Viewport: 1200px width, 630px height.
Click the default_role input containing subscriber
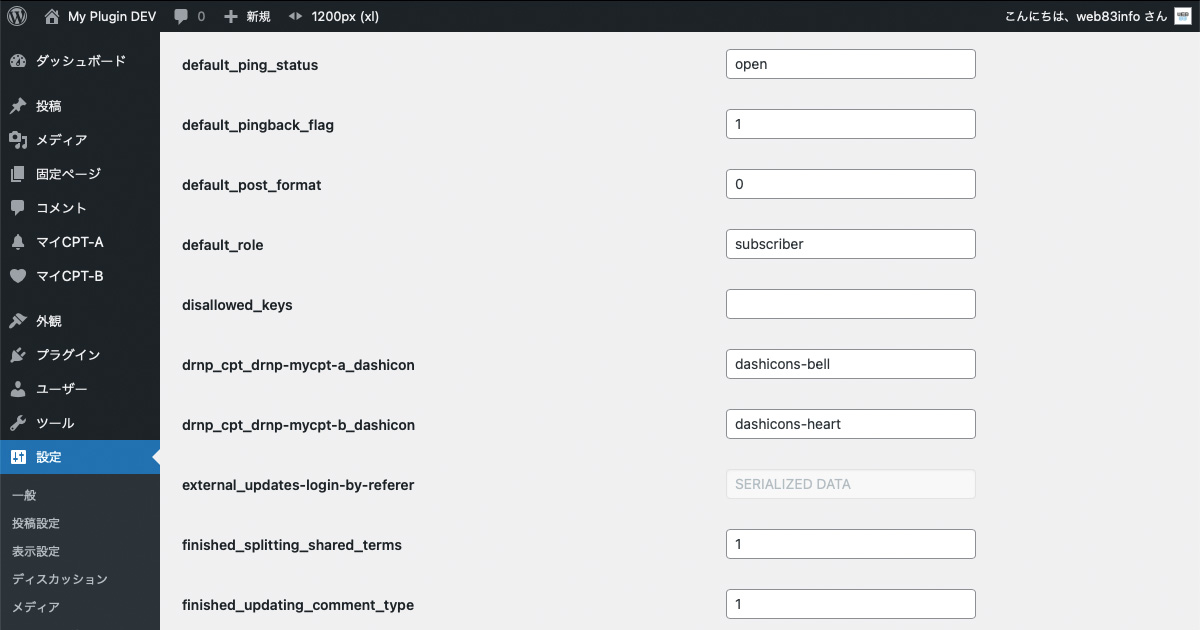[x=851, y=244]
